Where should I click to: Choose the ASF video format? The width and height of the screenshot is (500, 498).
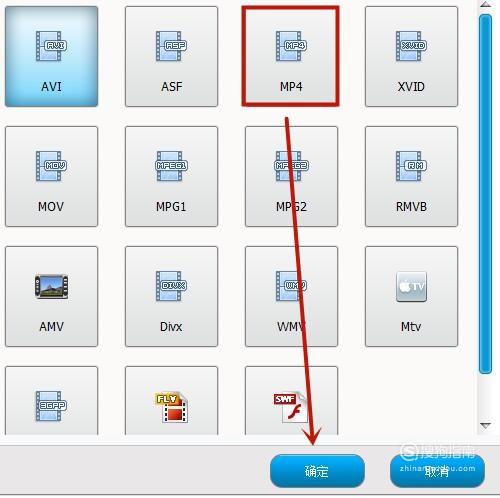(171, 56)
